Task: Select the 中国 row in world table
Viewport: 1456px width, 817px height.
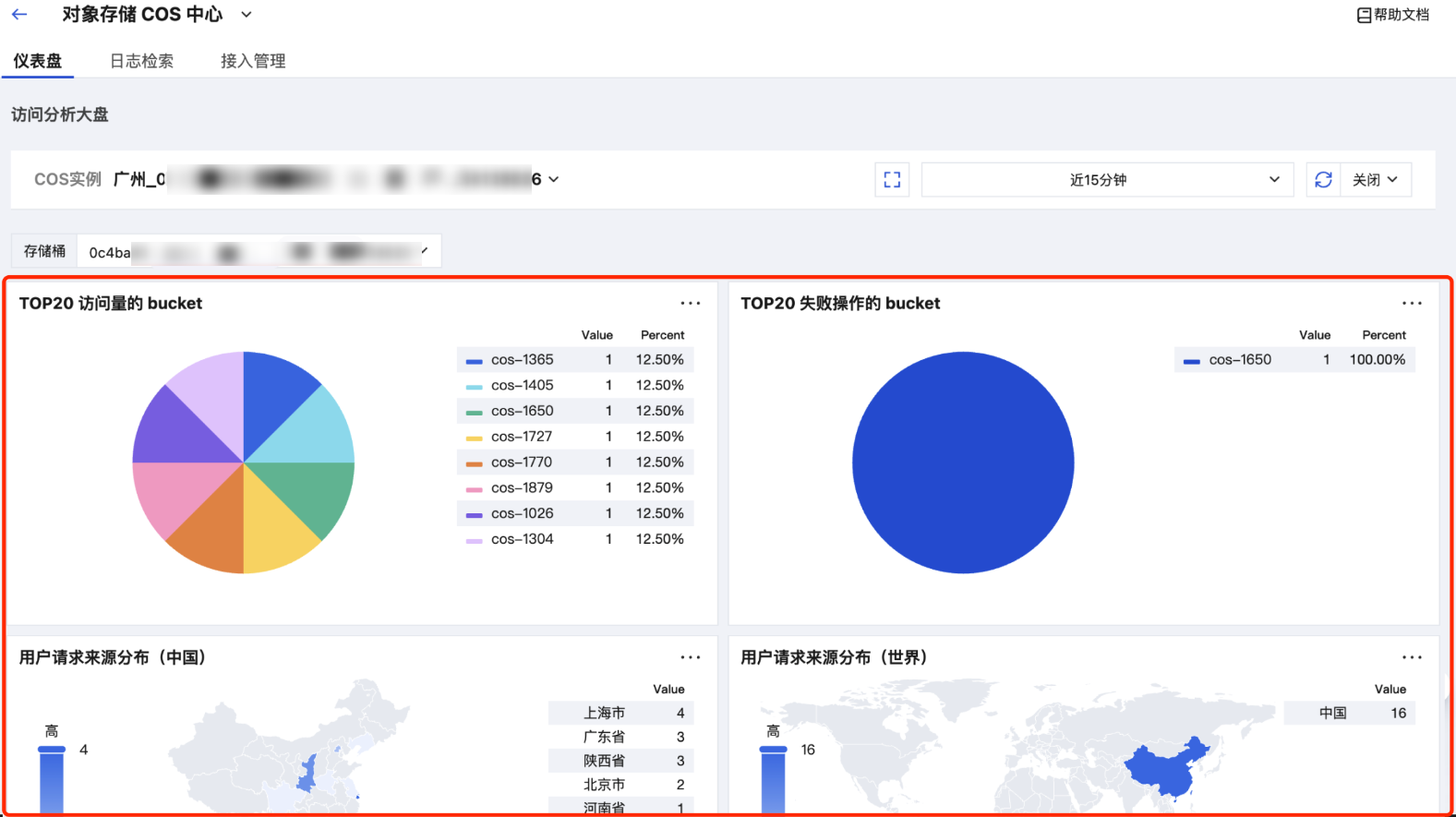Action: click(x=1348, y=713)
